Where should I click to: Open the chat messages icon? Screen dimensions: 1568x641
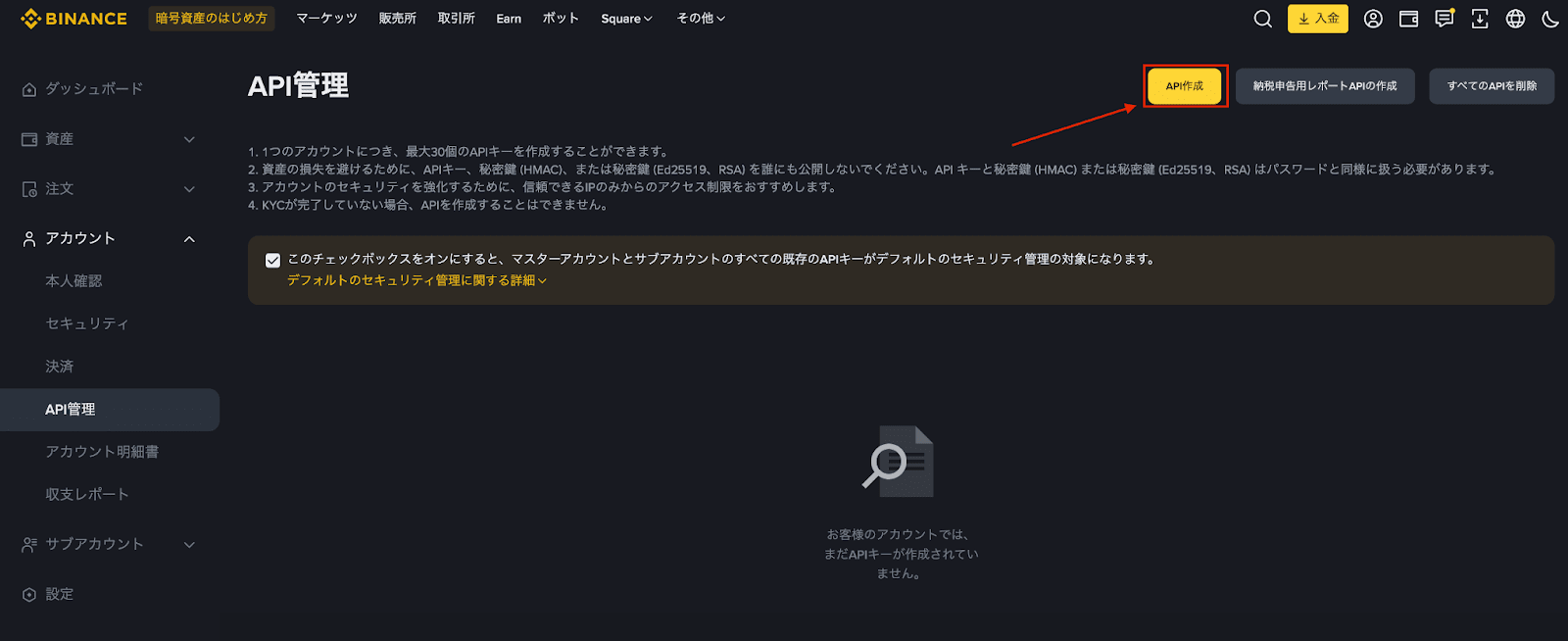1445,19
